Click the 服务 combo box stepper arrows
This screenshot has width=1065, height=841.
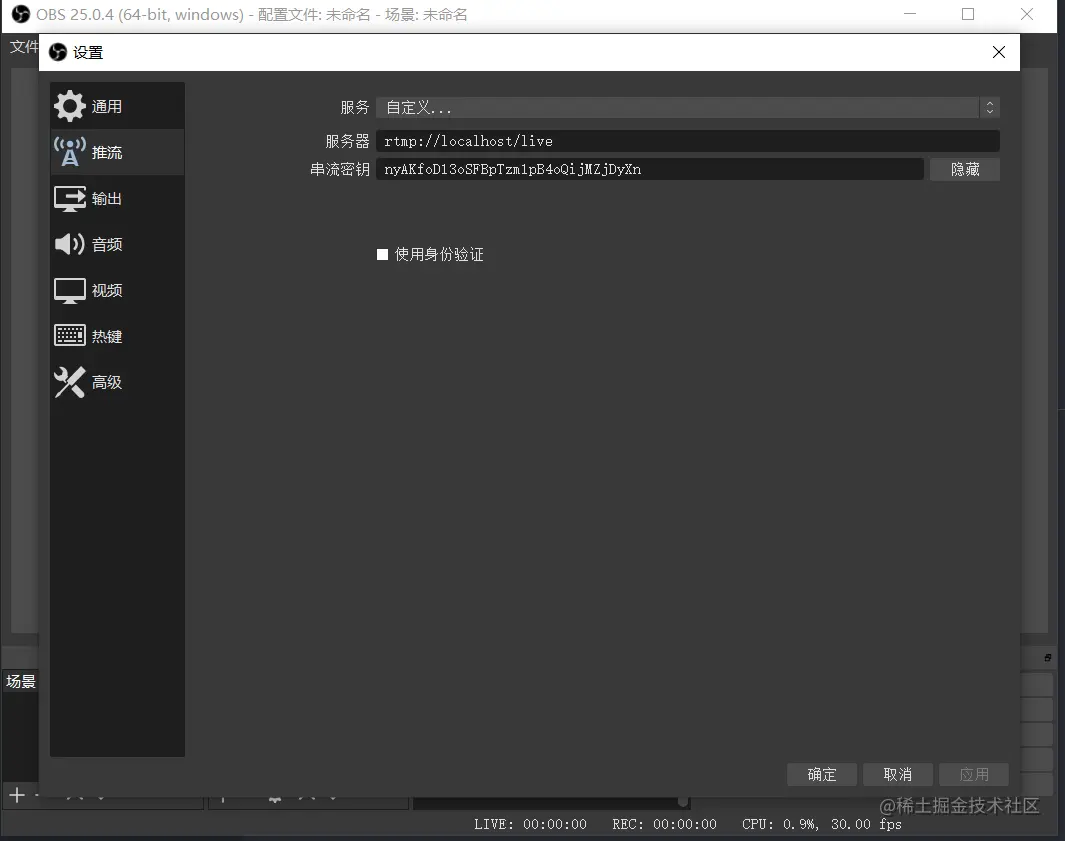click(990, 107)
